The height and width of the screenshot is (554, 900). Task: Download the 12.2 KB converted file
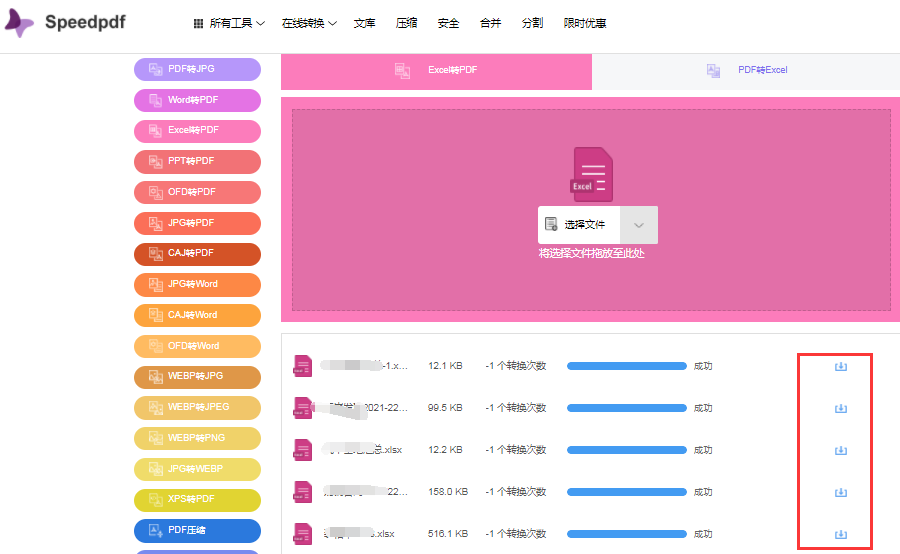coord(840,450)
